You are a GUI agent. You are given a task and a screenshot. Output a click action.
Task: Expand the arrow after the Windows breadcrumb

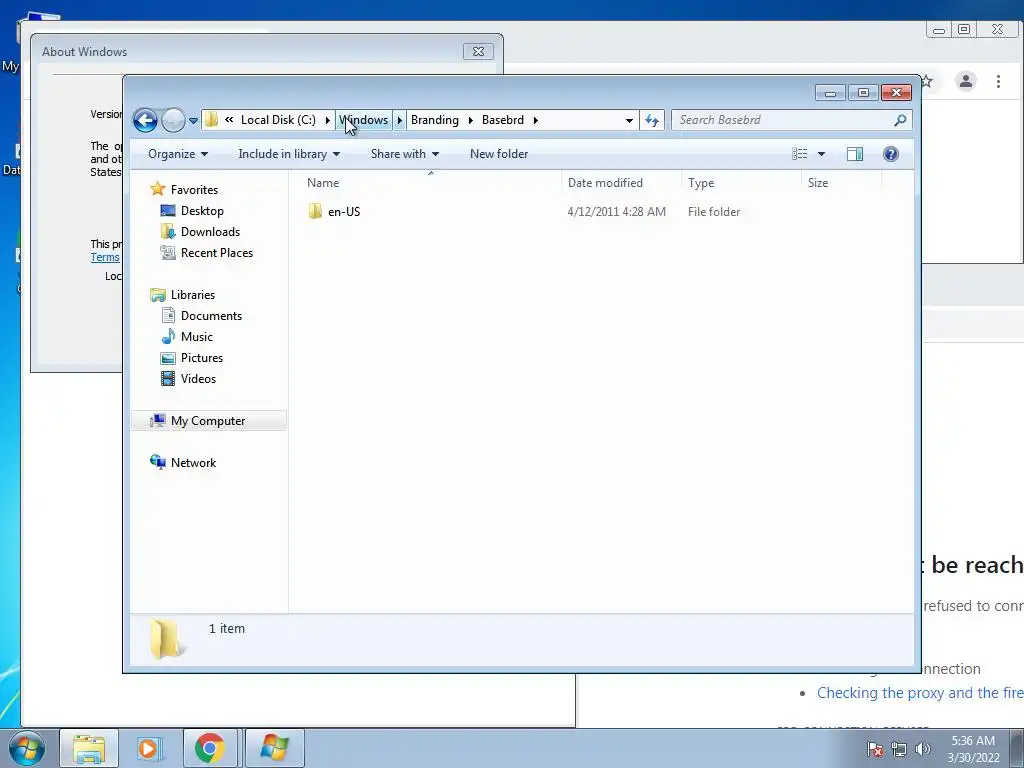point(400,120)
